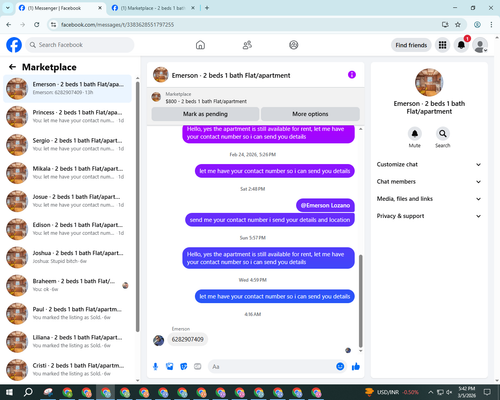500x400 pixels.
Task: Open the Friends icon in top navigation
Action: (247, 45)
